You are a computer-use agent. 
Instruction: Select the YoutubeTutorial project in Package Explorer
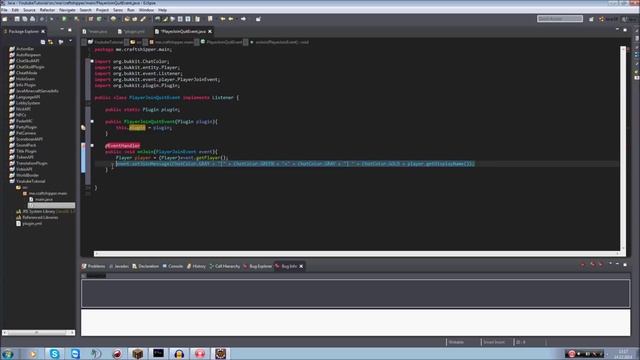pyautogui.click(x=27, y=181)
